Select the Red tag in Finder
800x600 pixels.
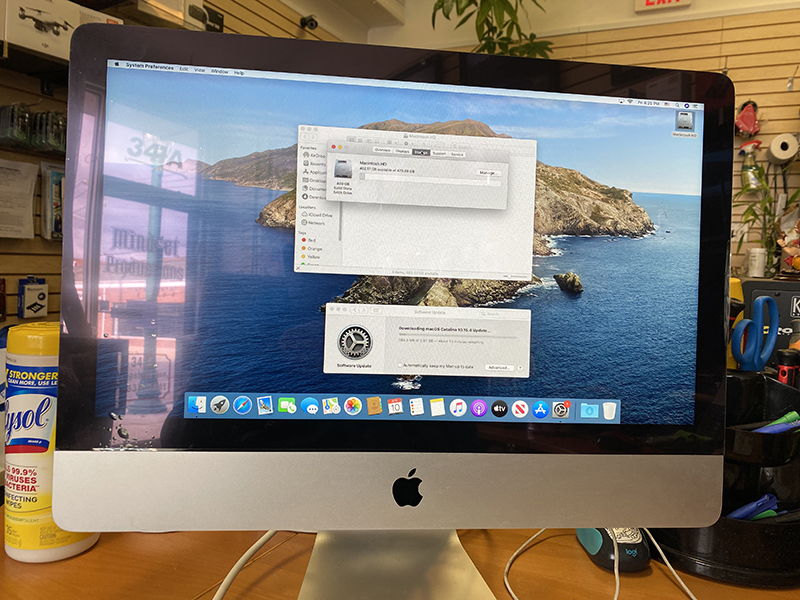[x=309, y=240]
